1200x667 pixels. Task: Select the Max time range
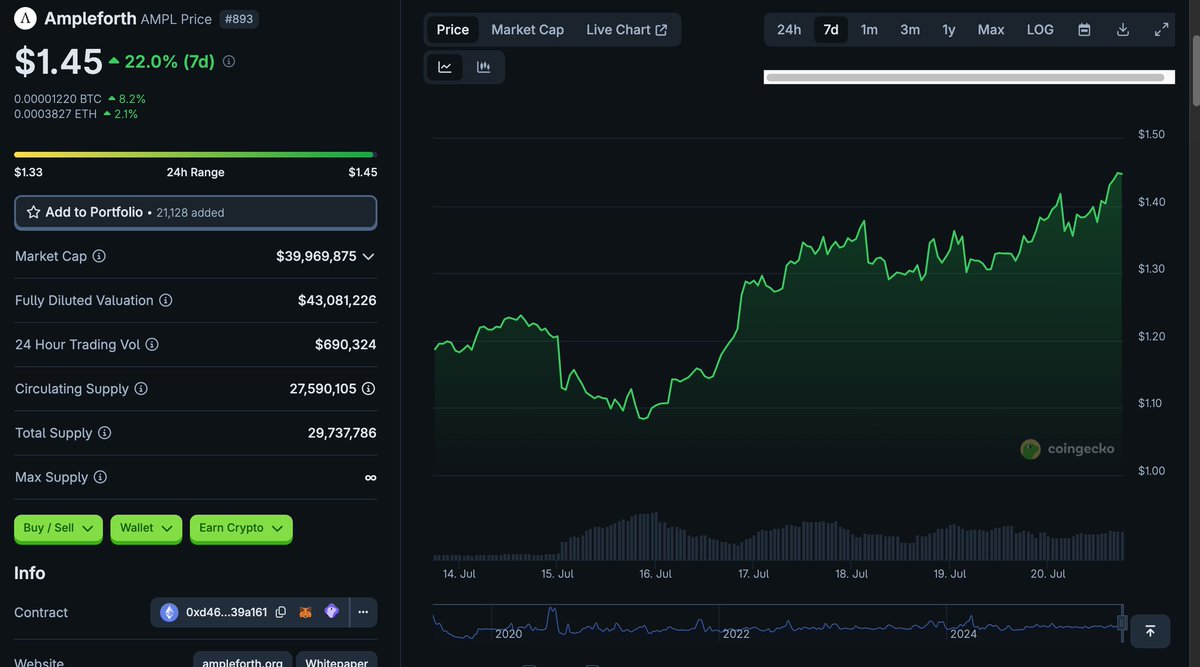coord(991,30)
